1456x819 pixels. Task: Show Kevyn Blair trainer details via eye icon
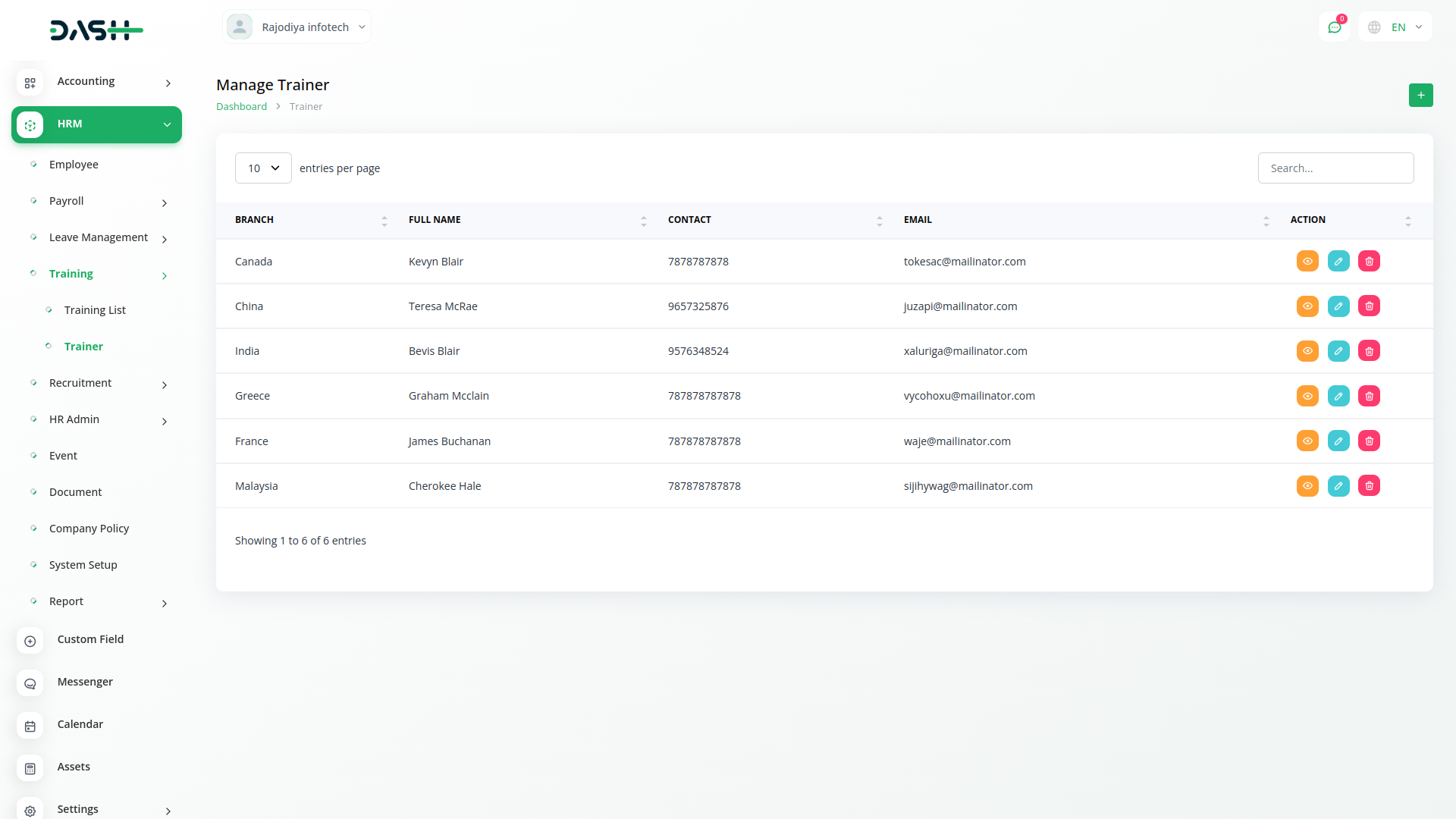pyautogui.click(x=1307, y=262)
